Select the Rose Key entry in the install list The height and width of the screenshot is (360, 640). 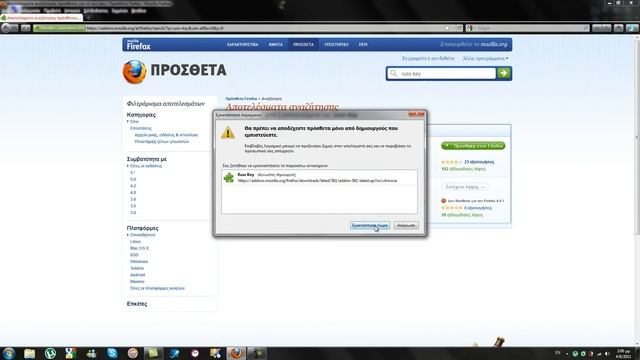[x=319, y=178]
